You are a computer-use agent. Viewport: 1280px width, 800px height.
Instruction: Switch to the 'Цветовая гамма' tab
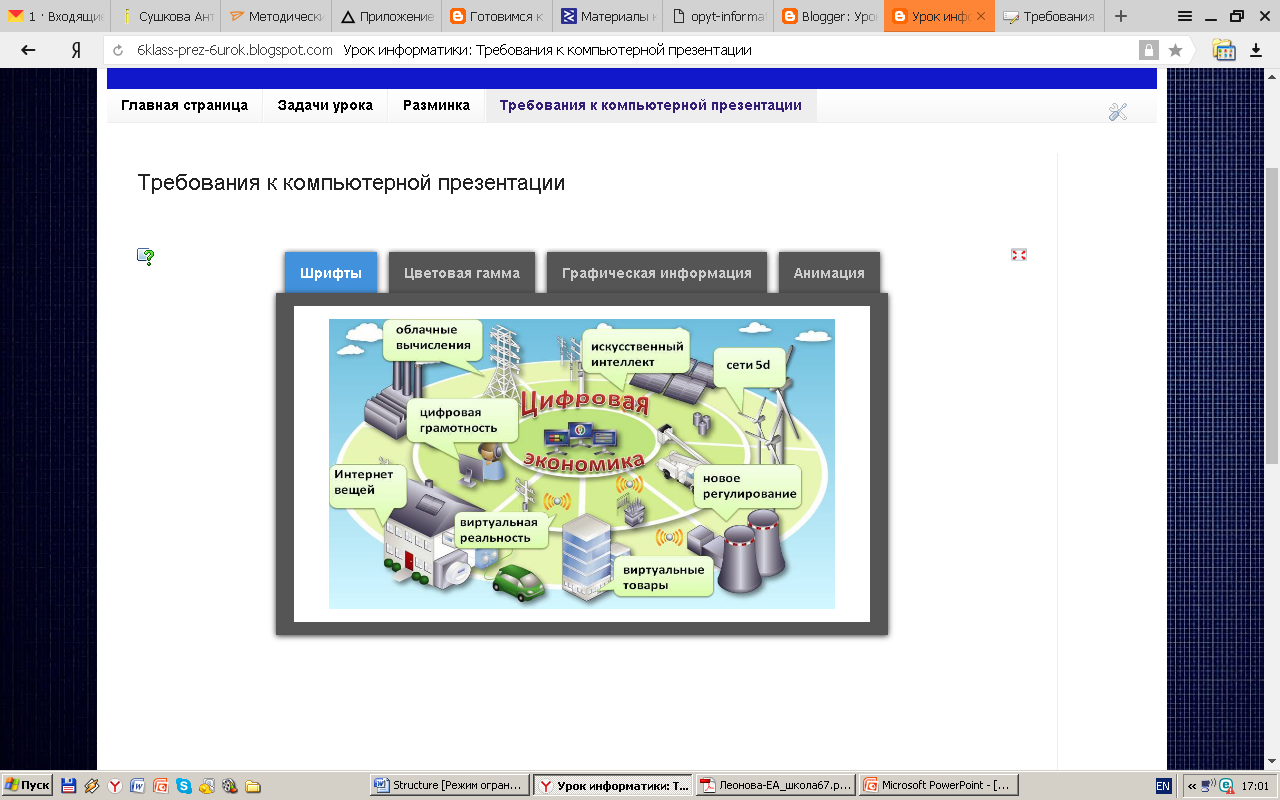coord(461,273)
